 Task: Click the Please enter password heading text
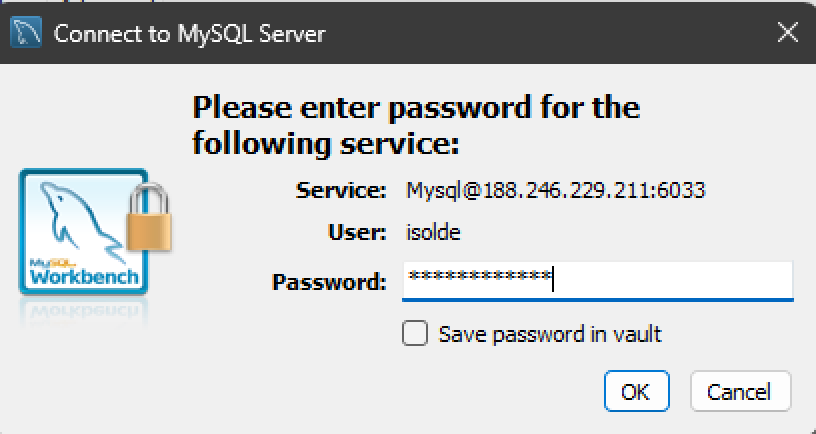click(416, 126)
